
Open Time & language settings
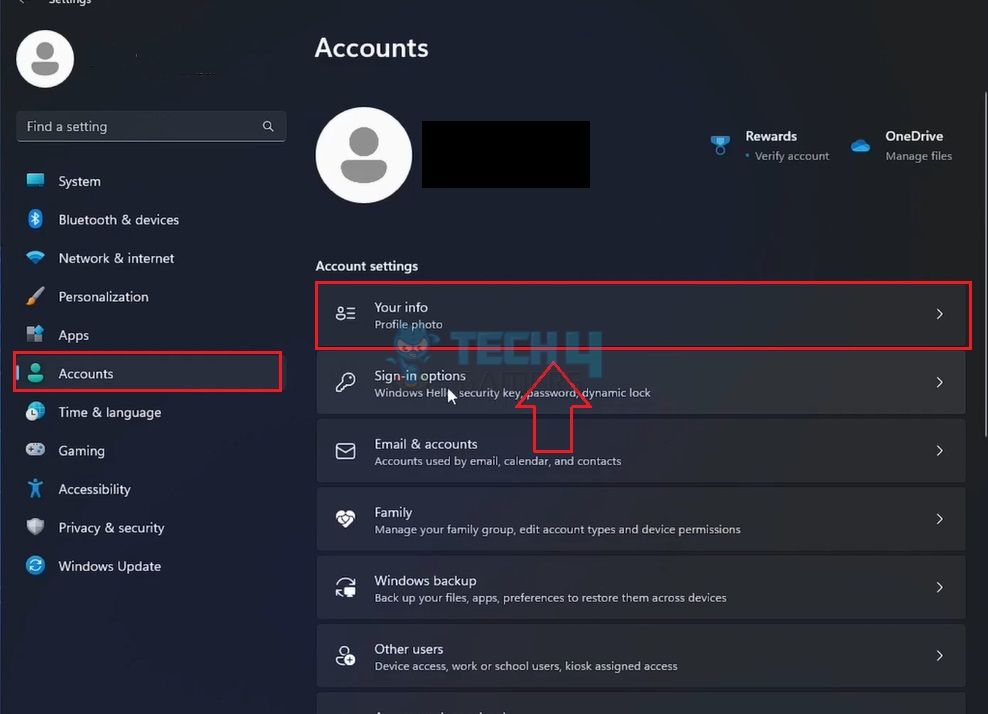coord(34,412)
